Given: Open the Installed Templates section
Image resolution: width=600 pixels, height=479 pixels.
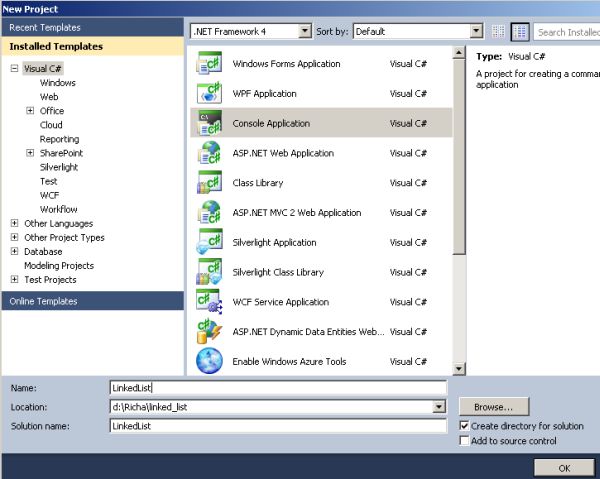Looking at the screenshot, I should tap(92, 46).
